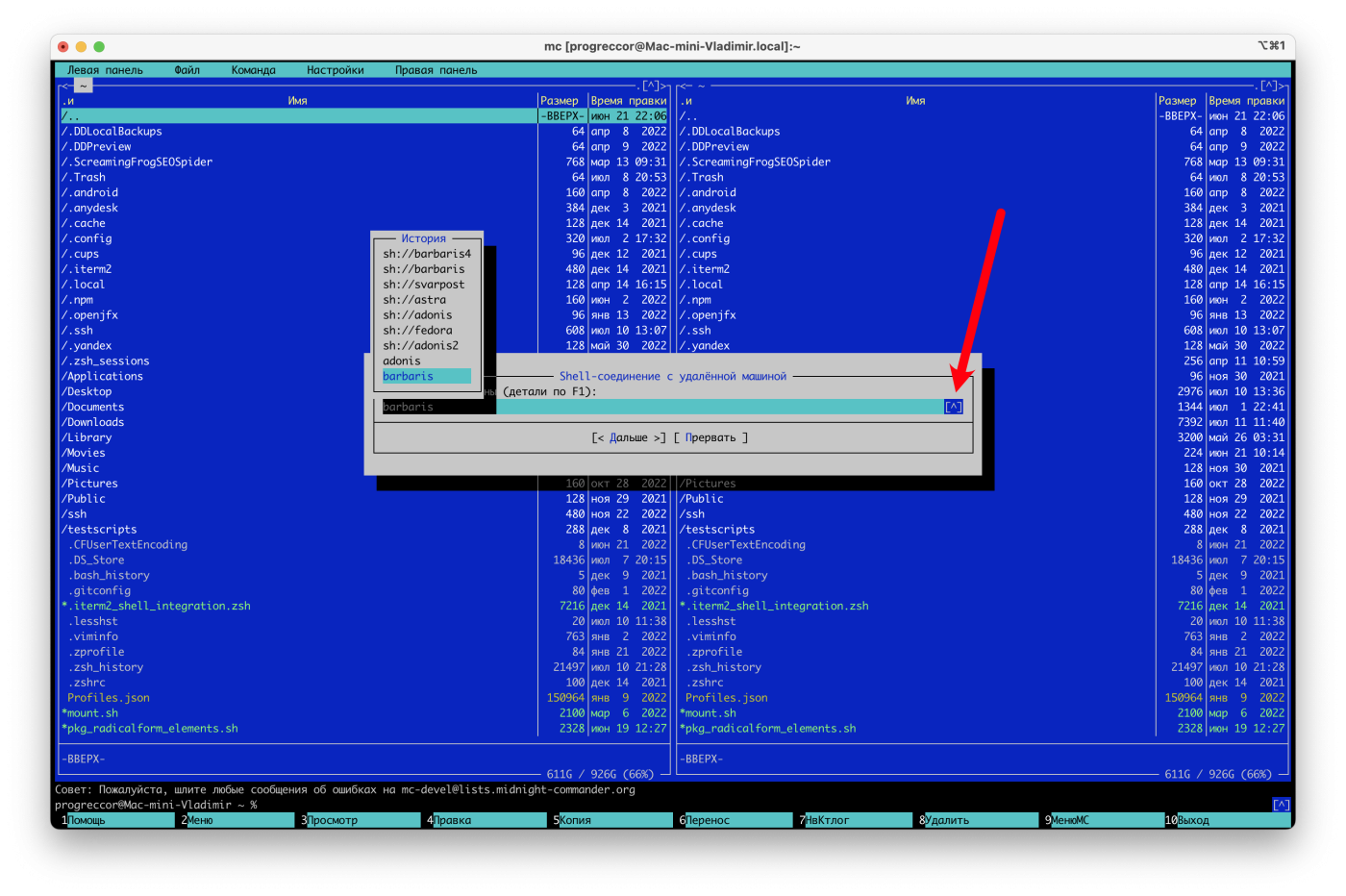1346x896 pixels.
Task: Click 9 МенюМС function key
Action: (x=1107, y=820)
